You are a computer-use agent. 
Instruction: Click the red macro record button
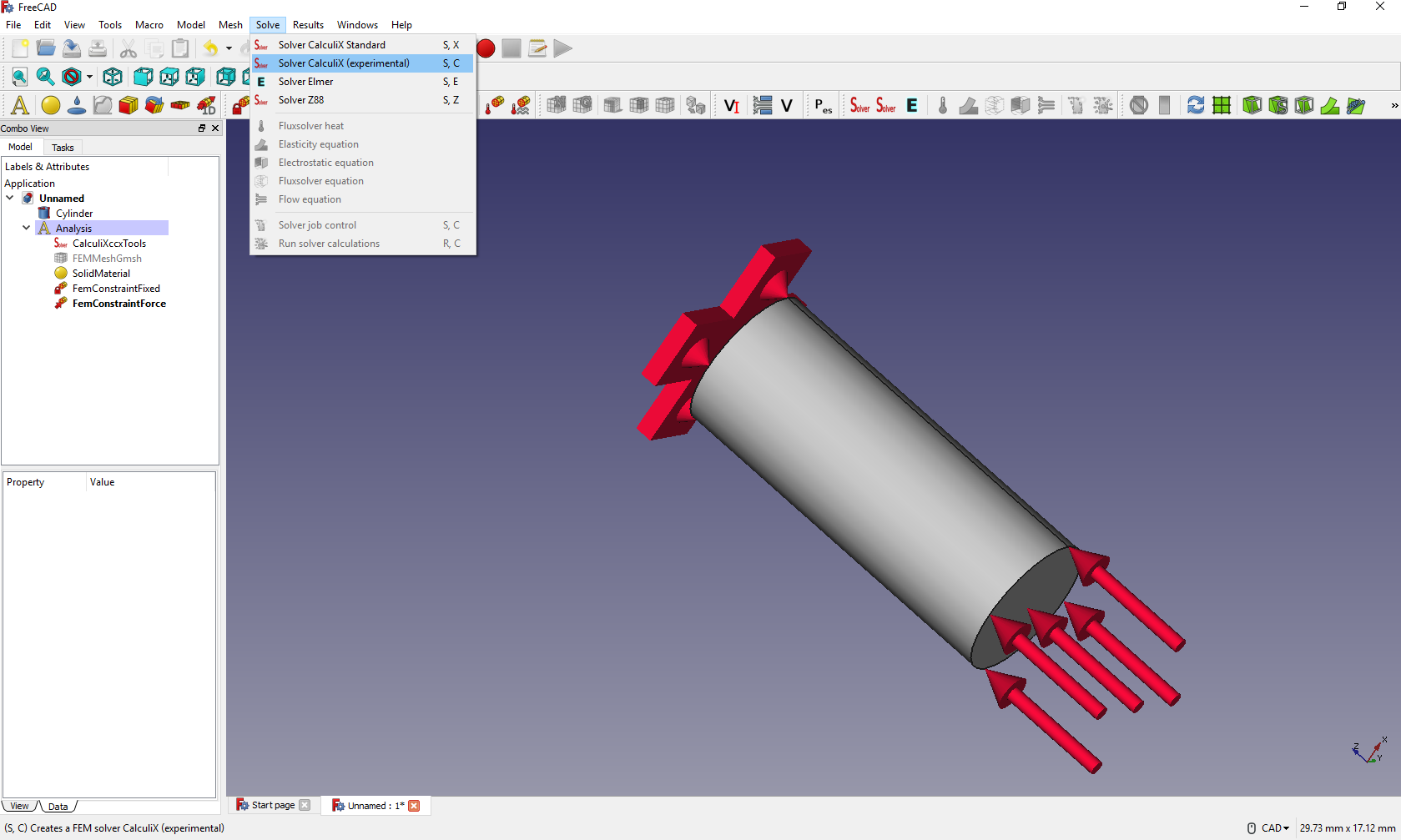[x=486, y=48]
